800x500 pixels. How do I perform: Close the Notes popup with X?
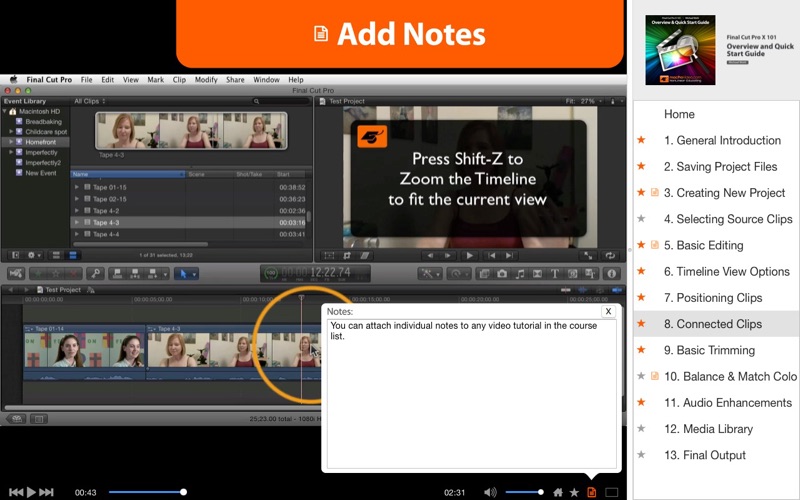click(x=607, y=311)
